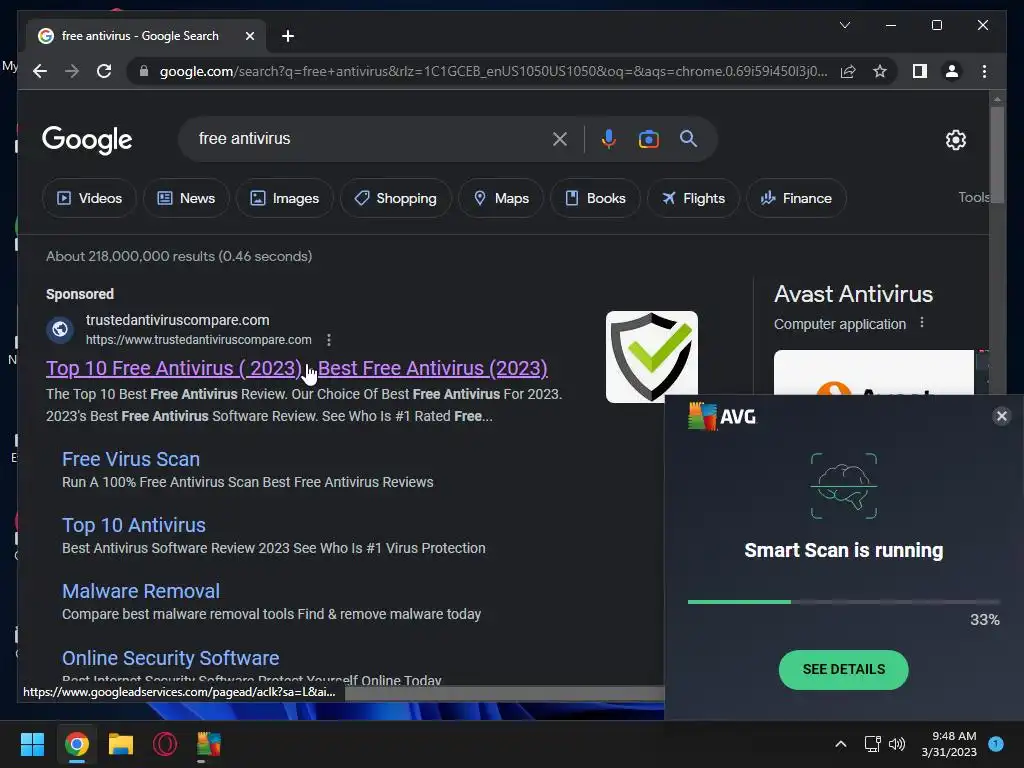Click the green checkmark shield thumbnail

651,357
